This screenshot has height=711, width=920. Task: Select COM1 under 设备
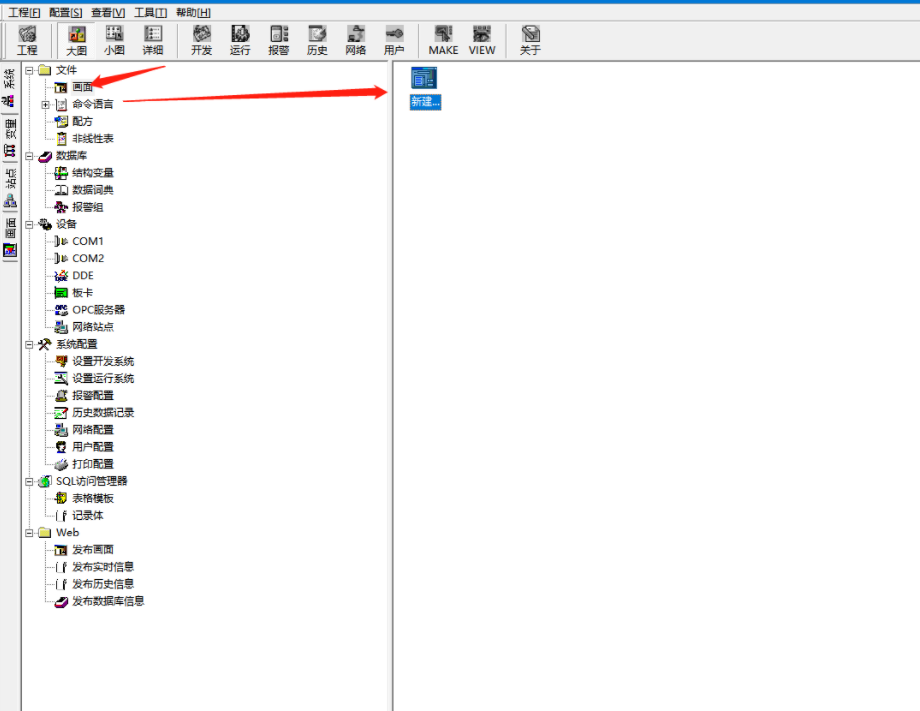point(87,241)
